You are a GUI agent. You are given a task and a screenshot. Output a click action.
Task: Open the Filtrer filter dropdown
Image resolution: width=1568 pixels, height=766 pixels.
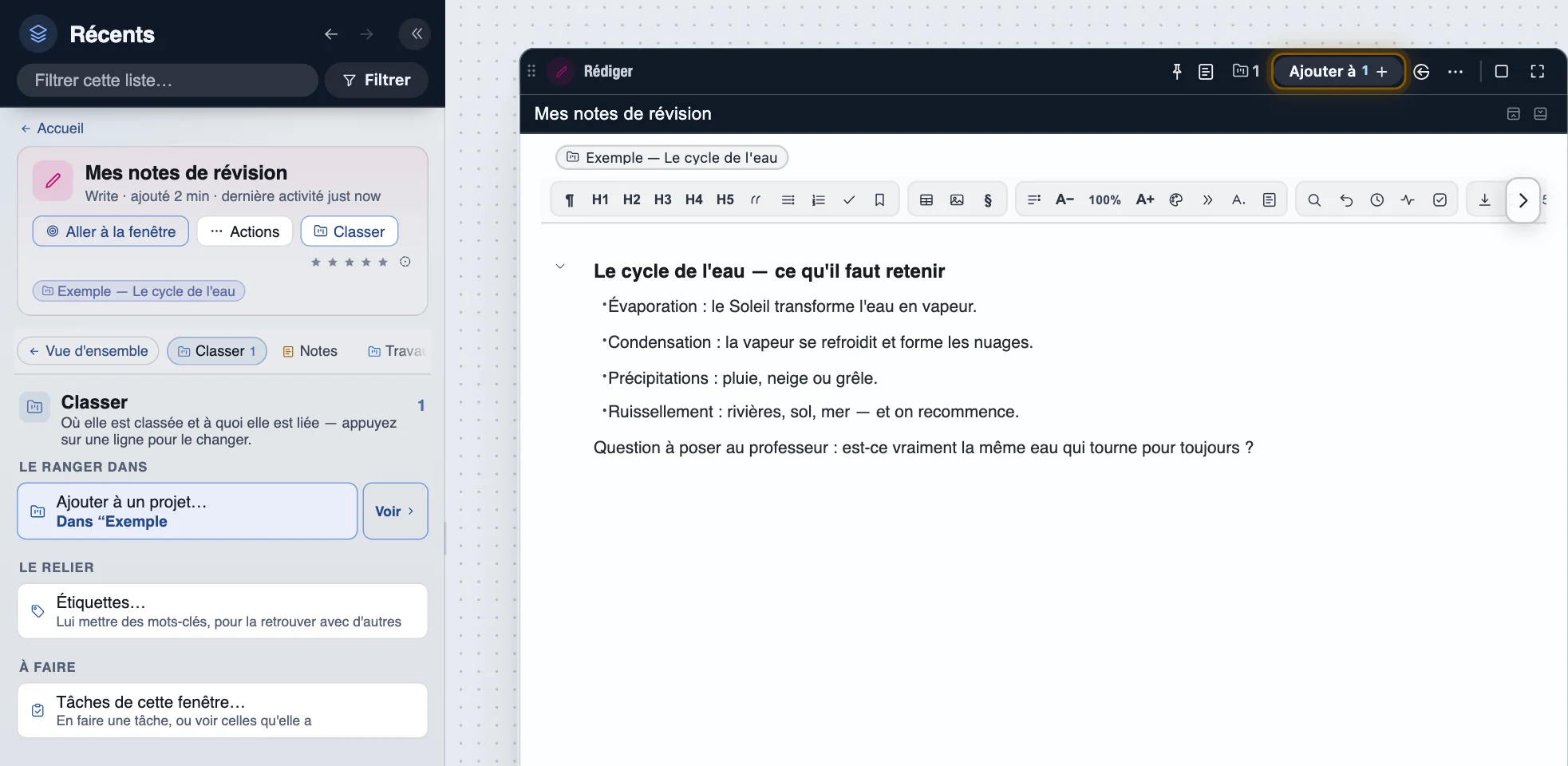377,81
